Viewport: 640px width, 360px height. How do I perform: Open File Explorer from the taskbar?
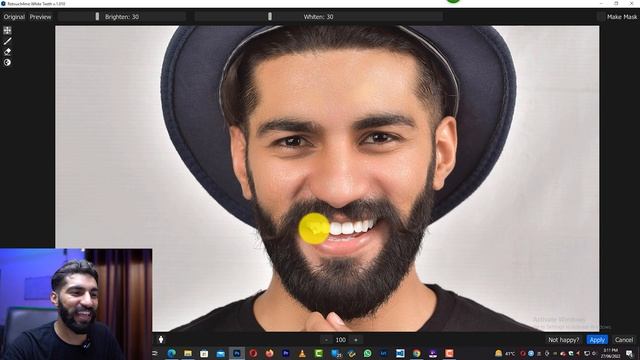click(188, 353)
